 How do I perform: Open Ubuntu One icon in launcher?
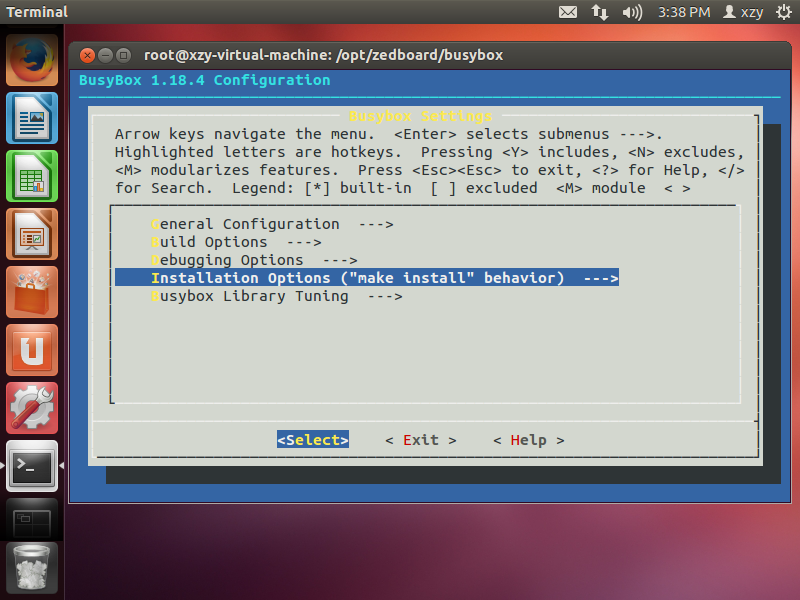pyautogui.click(x=32, y=350)
